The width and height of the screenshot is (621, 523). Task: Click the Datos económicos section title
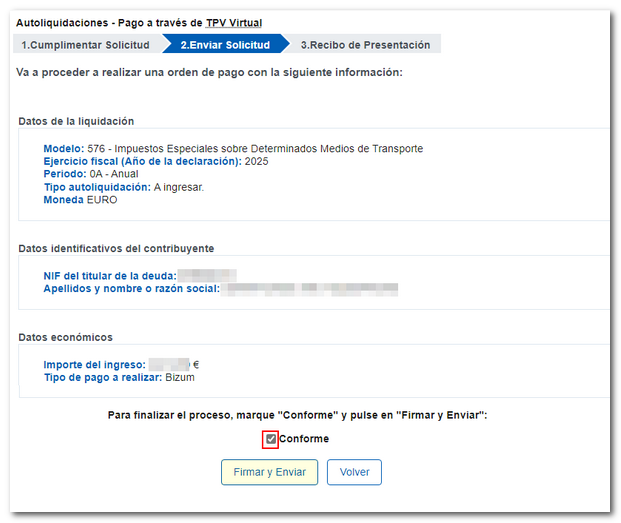point(66,337)
